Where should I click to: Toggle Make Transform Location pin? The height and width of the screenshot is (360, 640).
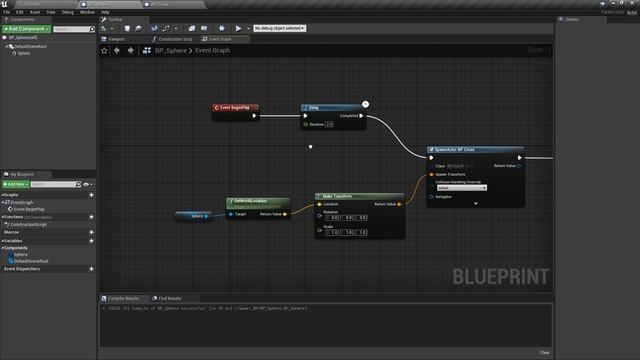point(320,204)
